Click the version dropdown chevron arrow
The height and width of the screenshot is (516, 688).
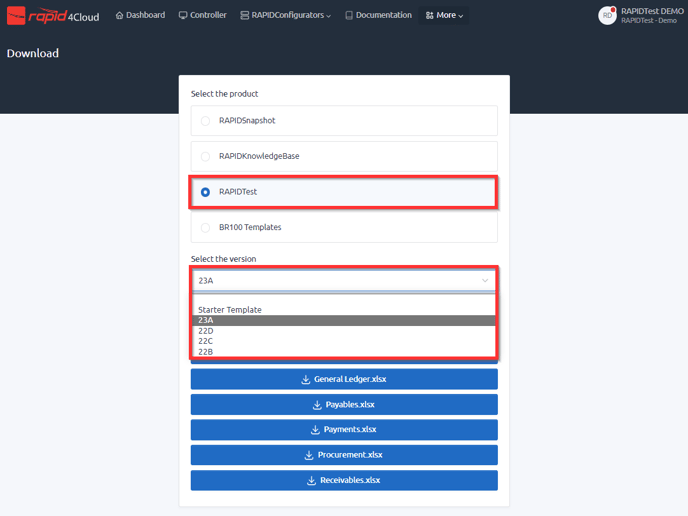485,280
